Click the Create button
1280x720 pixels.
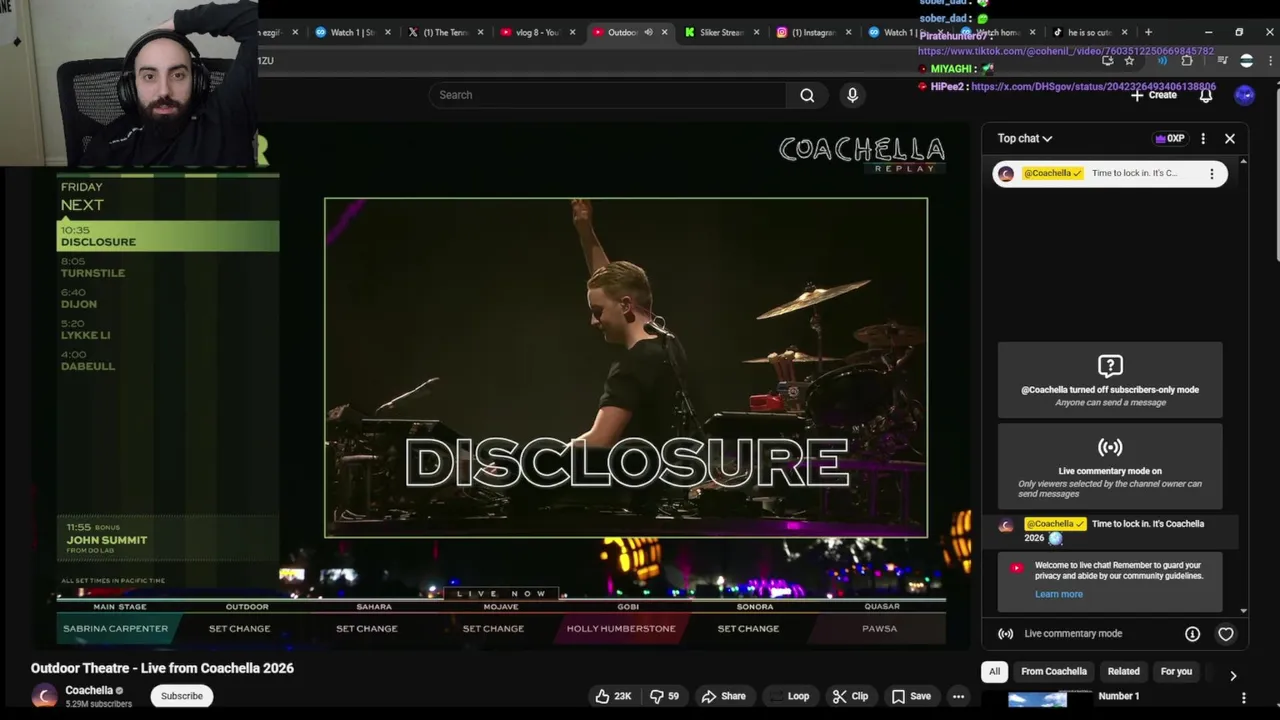1154,95
